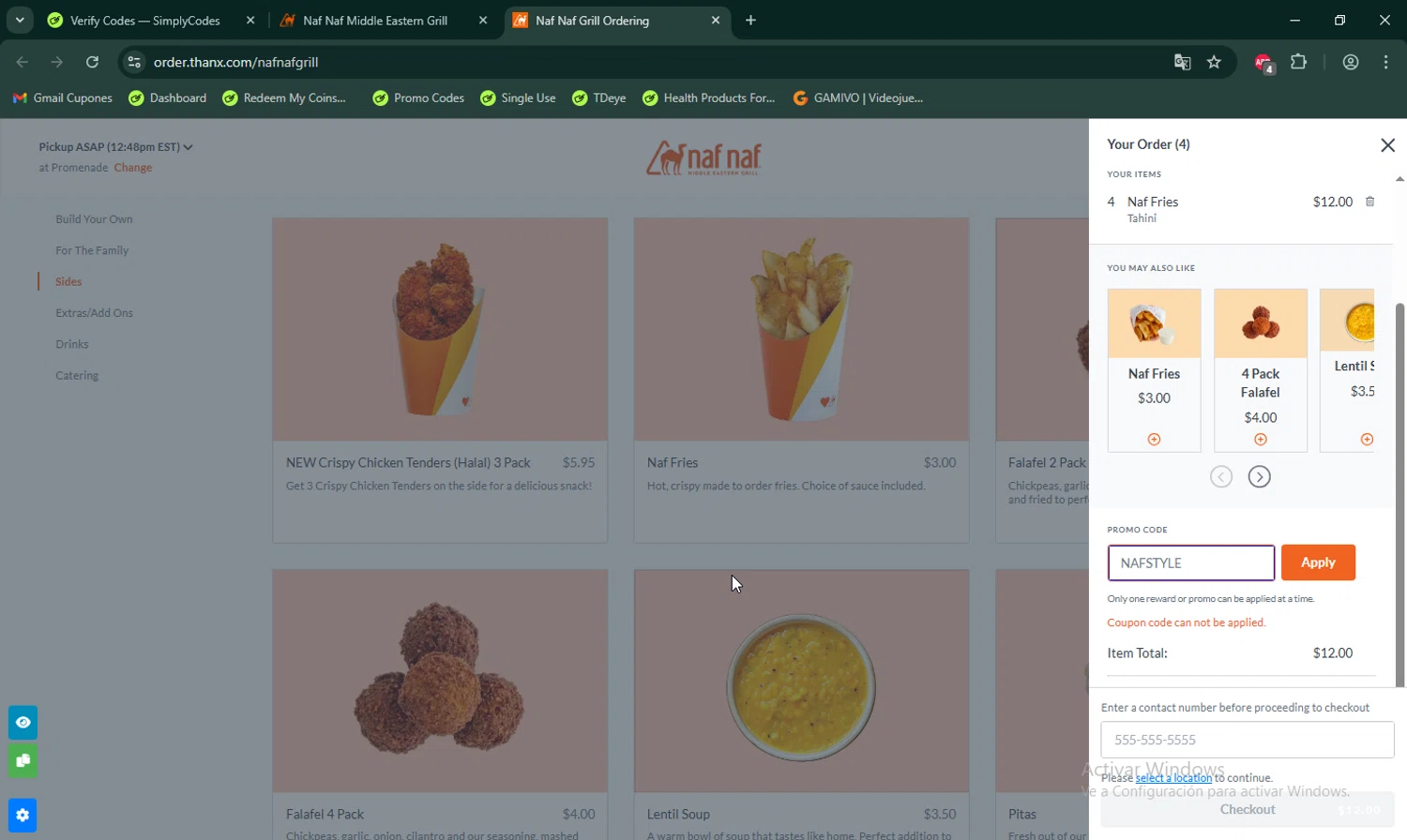Image resolution: width=1407 pixels, height=840 pixels.
Task: Open the Catering menu category
Action: pyautogui.click(x=77, y=376)
